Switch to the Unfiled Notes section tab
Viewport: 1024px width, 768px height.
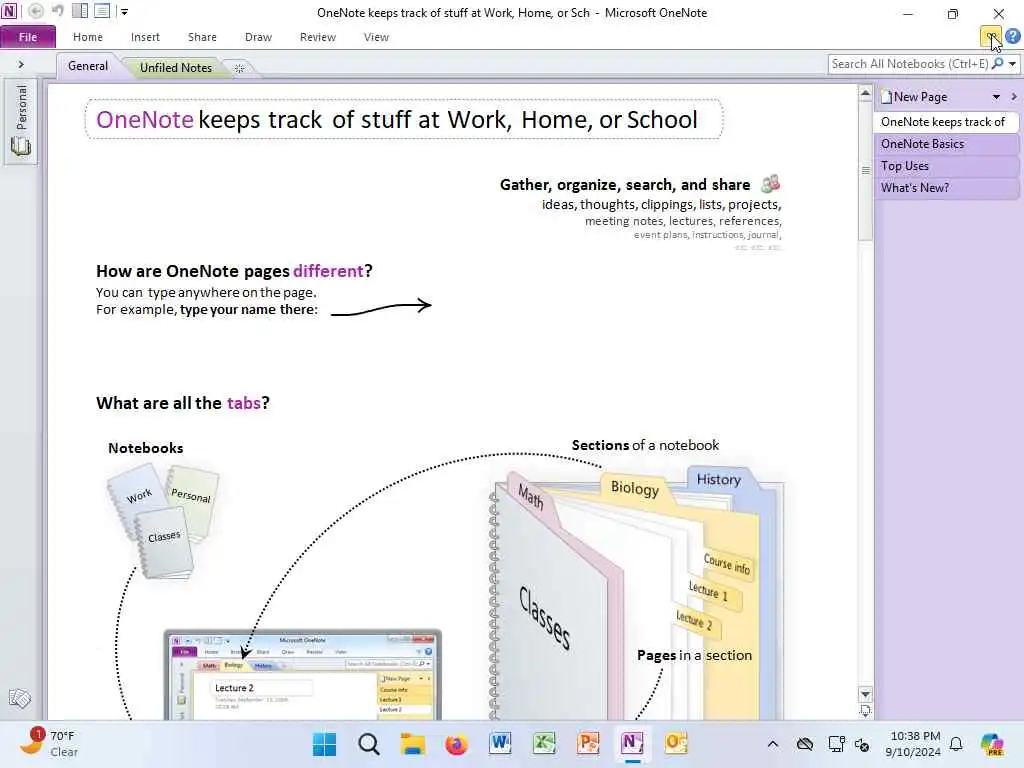click(x=176, y=67)
